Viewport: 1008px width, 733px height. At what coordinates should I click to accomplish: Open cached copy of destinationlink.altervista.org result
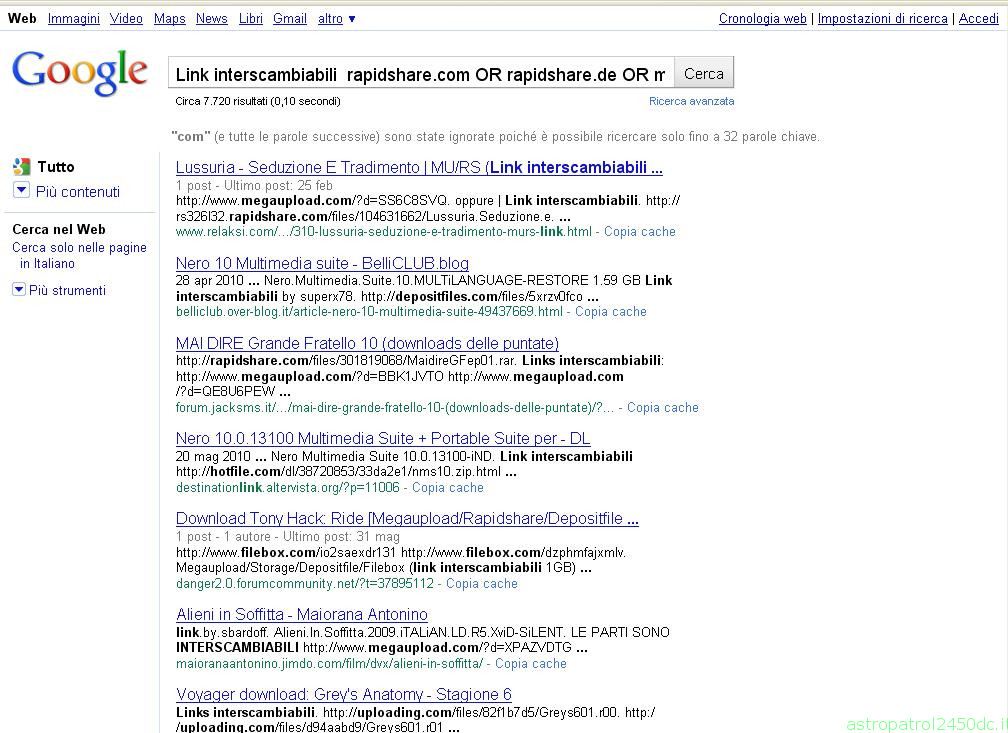448,487
